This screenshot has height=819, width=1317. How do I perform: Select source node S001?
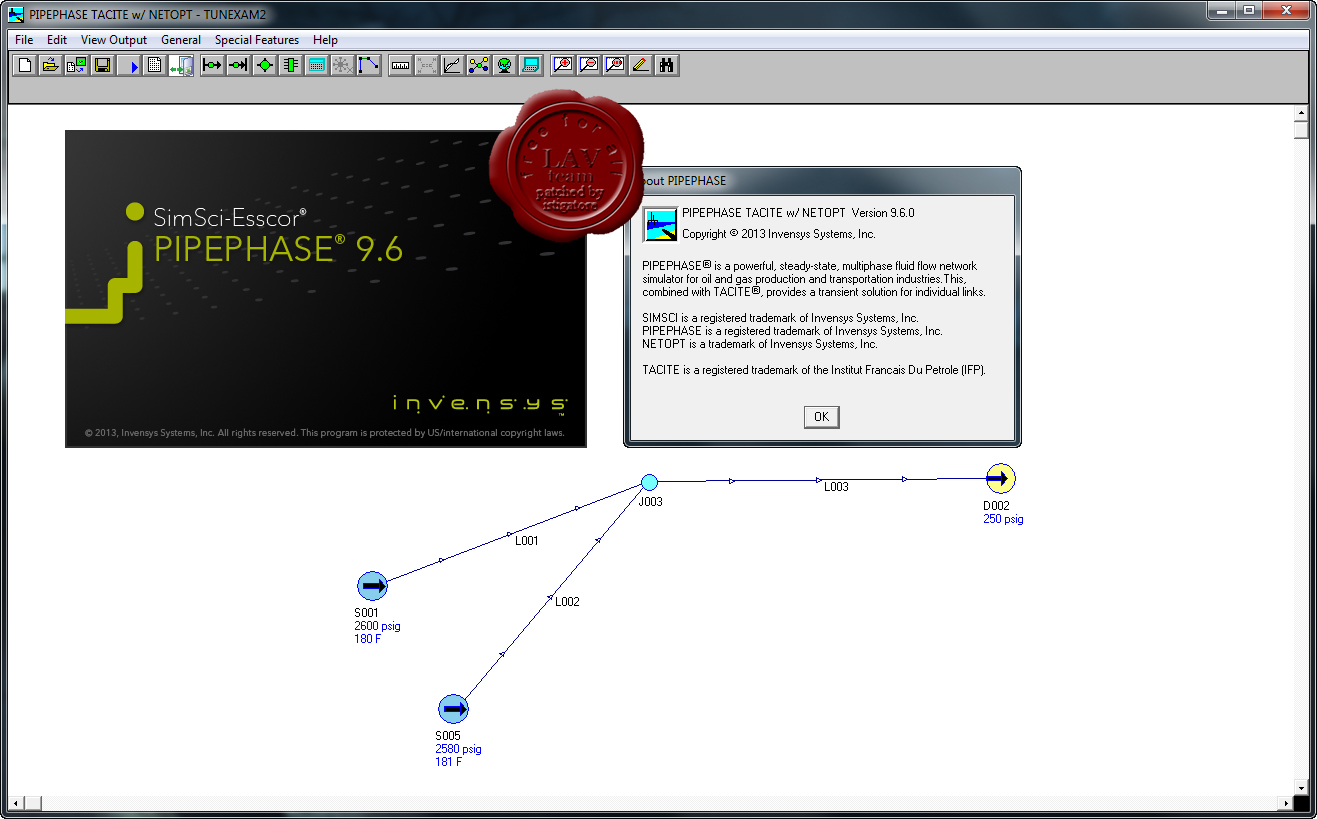click(x=372, y=587)
